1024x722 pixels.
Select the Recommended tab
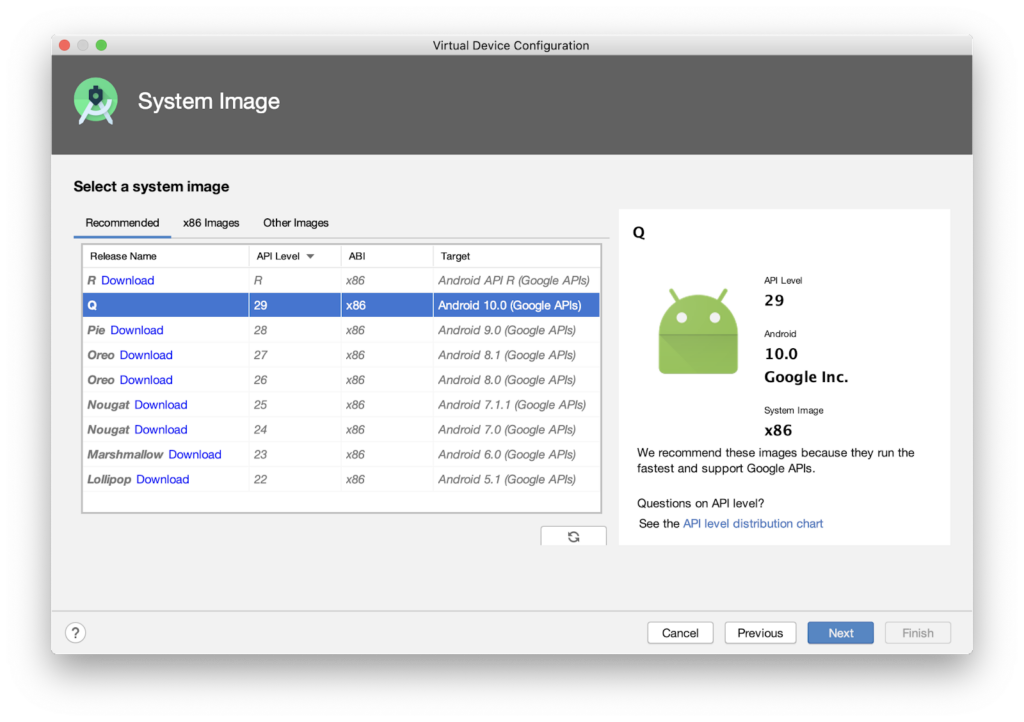[122, 223]
